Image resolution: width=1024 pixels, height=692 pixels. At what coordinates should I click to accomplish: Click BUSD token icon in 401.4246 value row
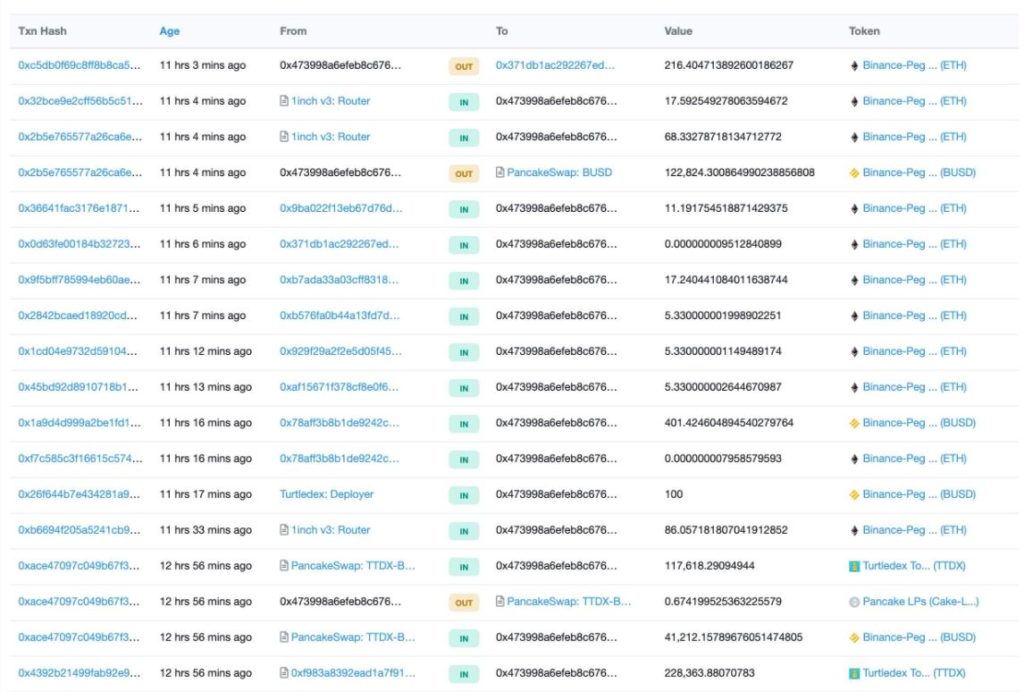click(x=854, y=423)
